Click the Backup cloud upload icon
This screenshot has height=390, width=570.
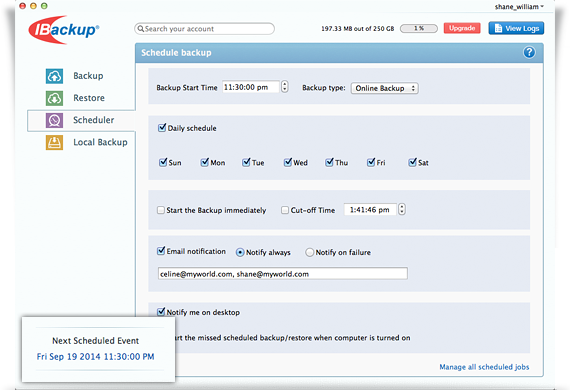pyautogui.click(x=54, y=76)
